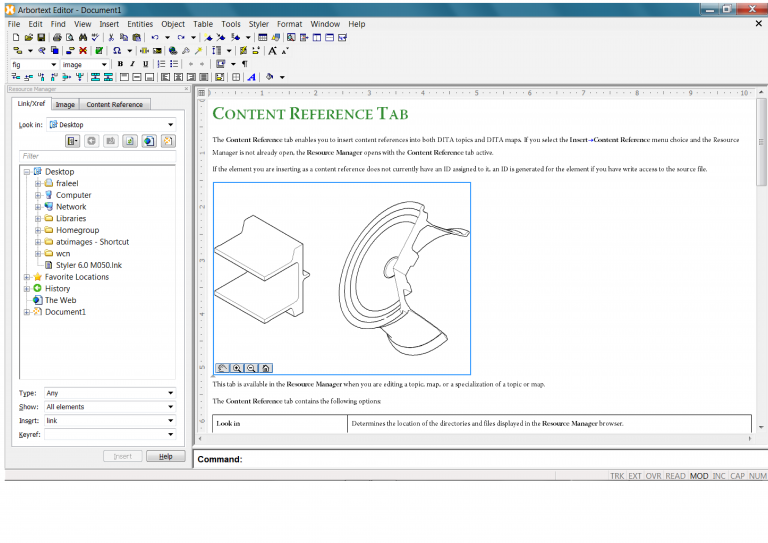Screen dimensions: 768x543
Task: Click into the Filter input field
Action: tap(97, 156)
